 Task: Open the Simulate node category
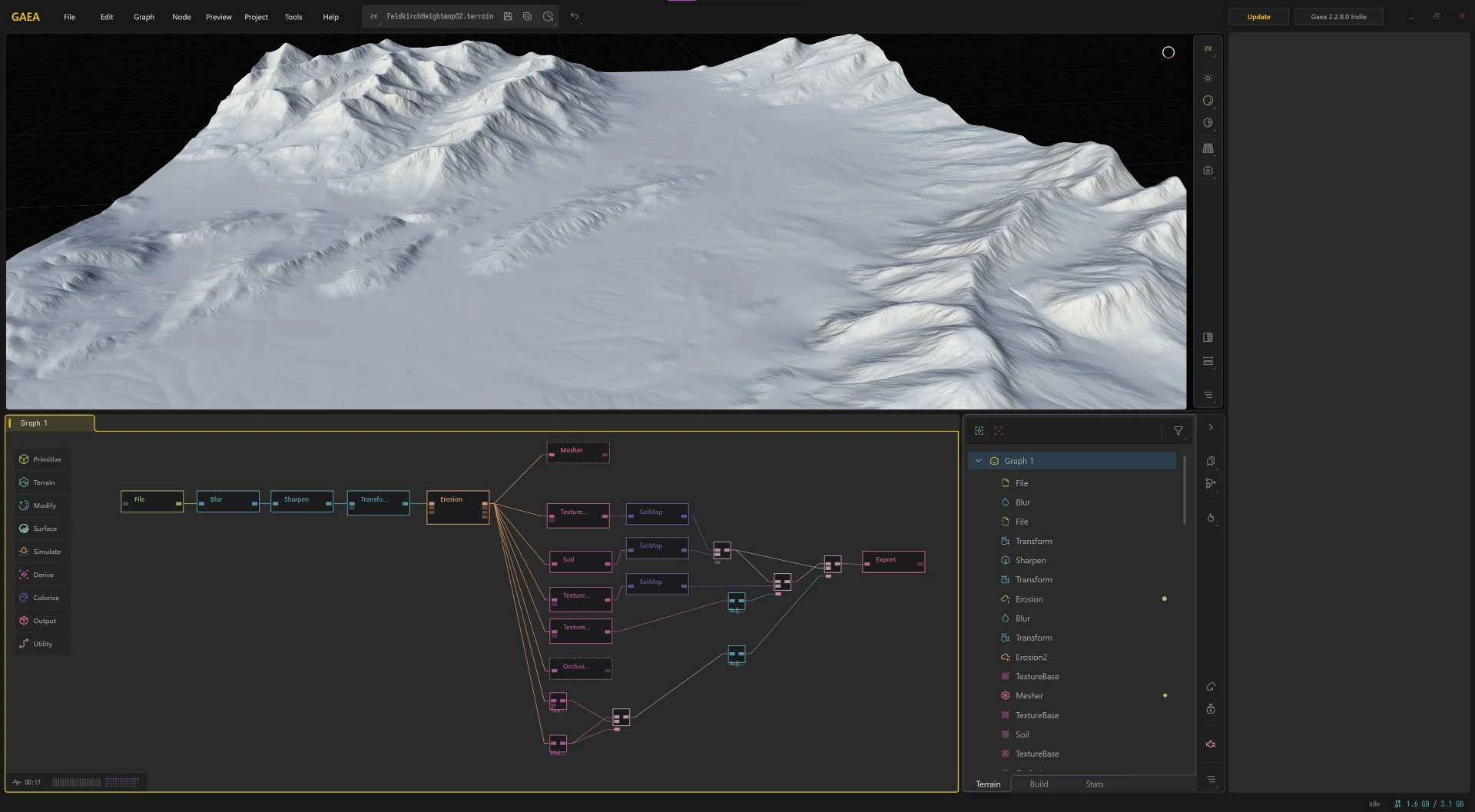point(42,552)
